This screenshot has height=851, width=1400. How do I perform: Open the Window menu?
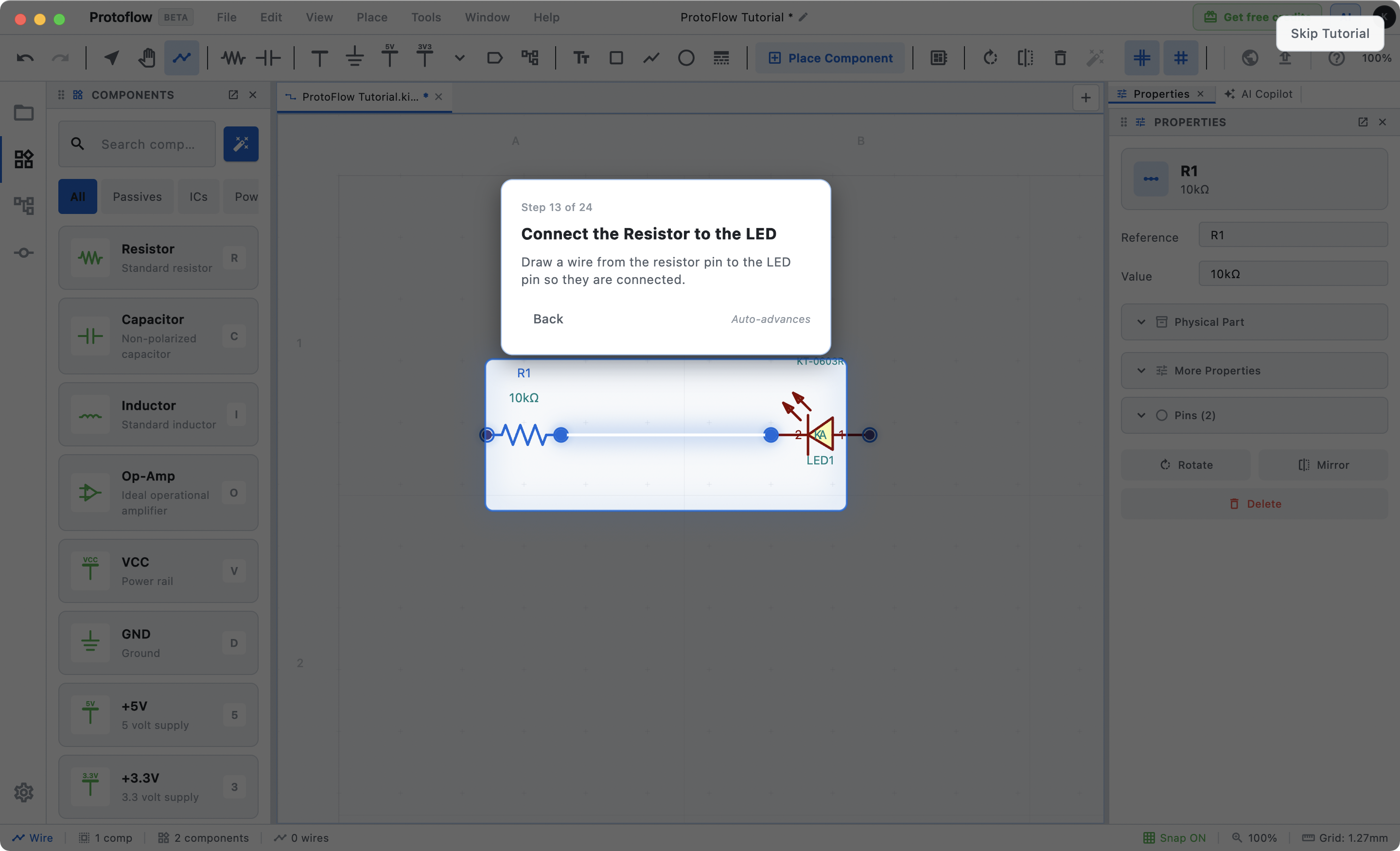[488, 18]
